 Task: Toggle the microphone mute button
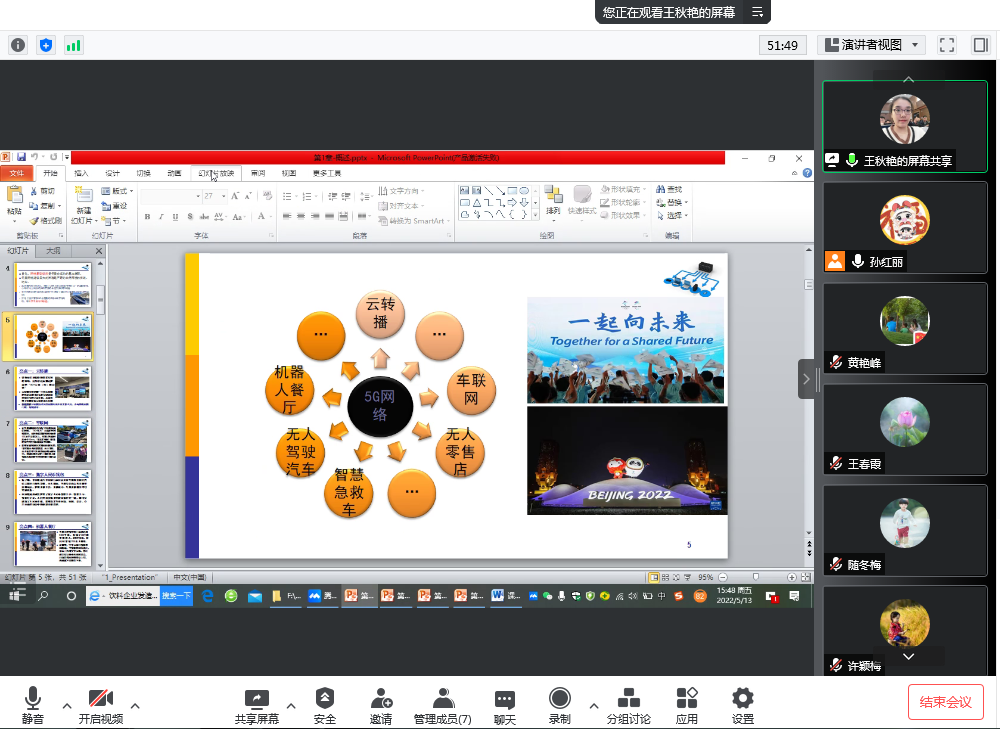[33, 699]
